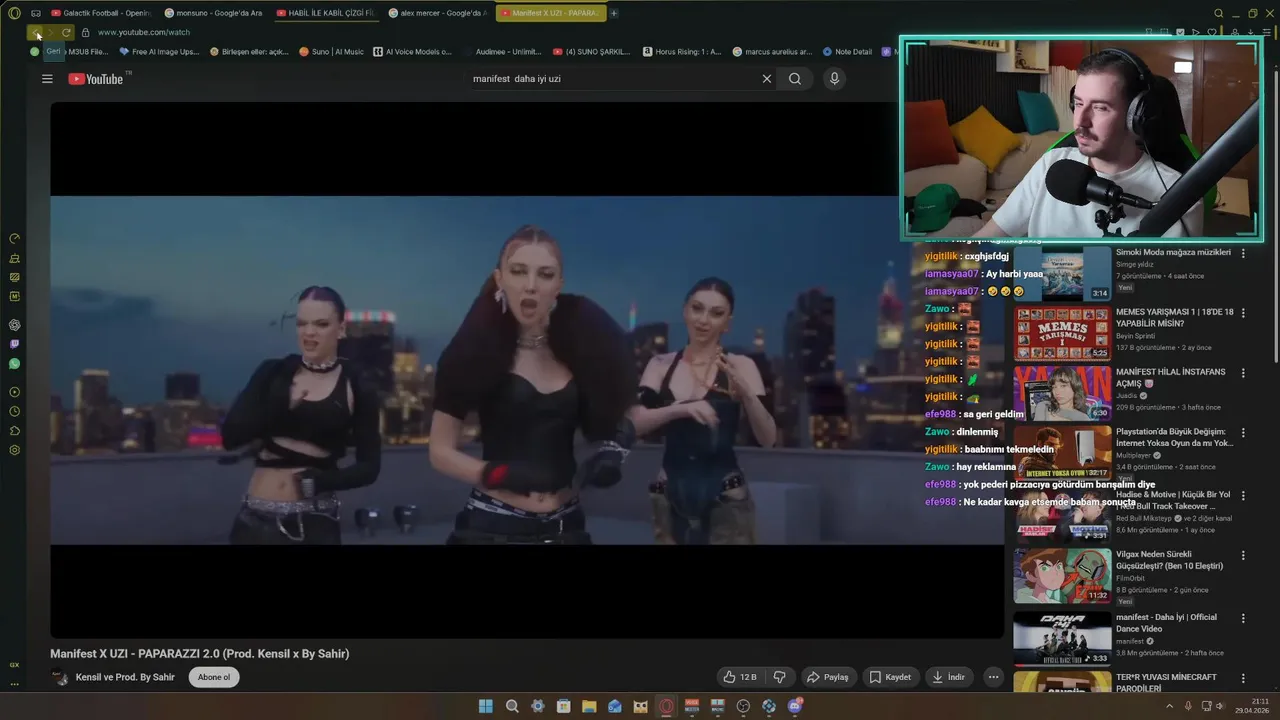This screenshot has height=720, width=1280.
Task: Open Discord from the taskbar
Action: click(x=794, y=706)
